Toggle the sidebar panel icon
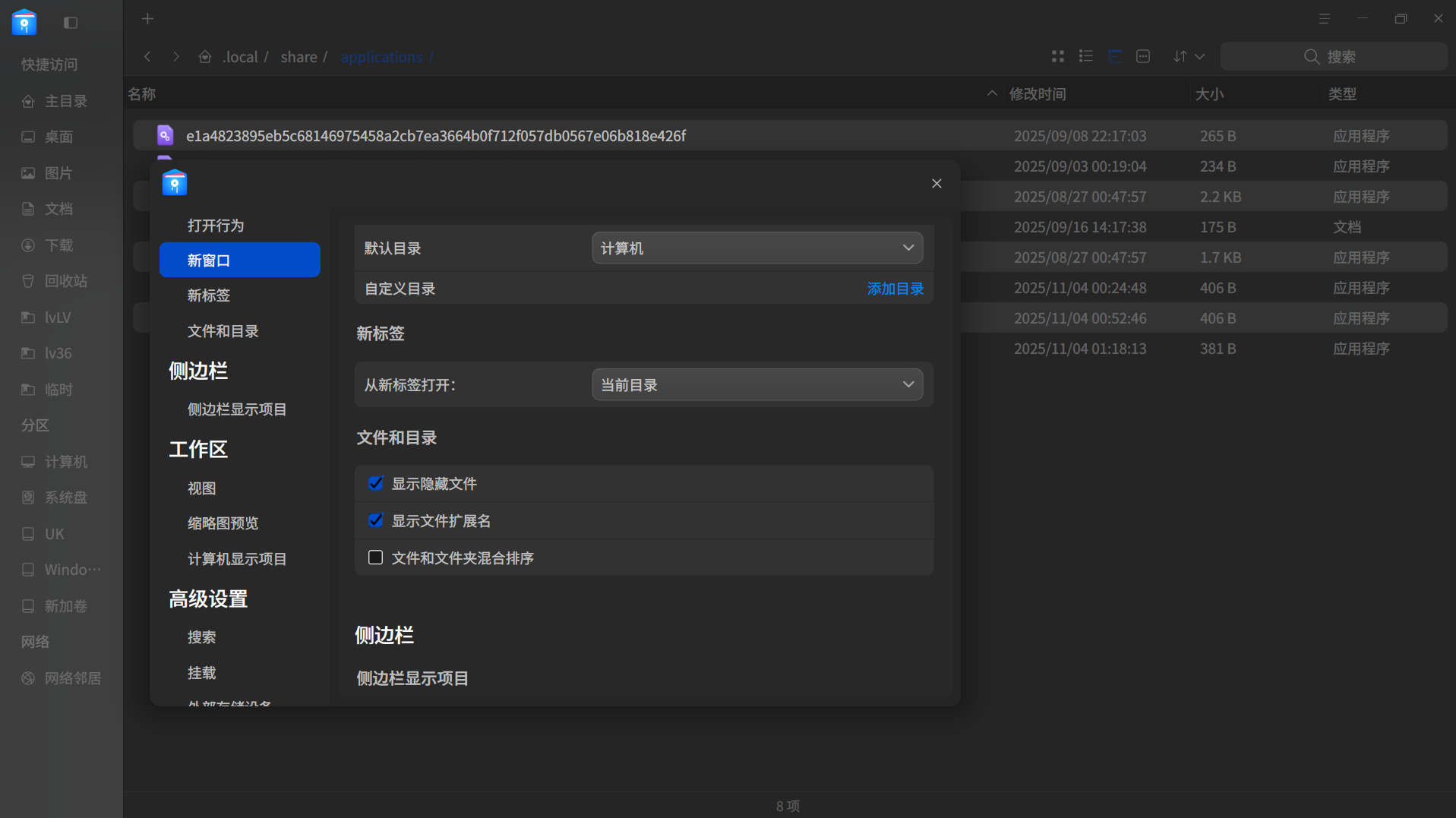This screenshot has width=1456, height=818. click(71, 23)
